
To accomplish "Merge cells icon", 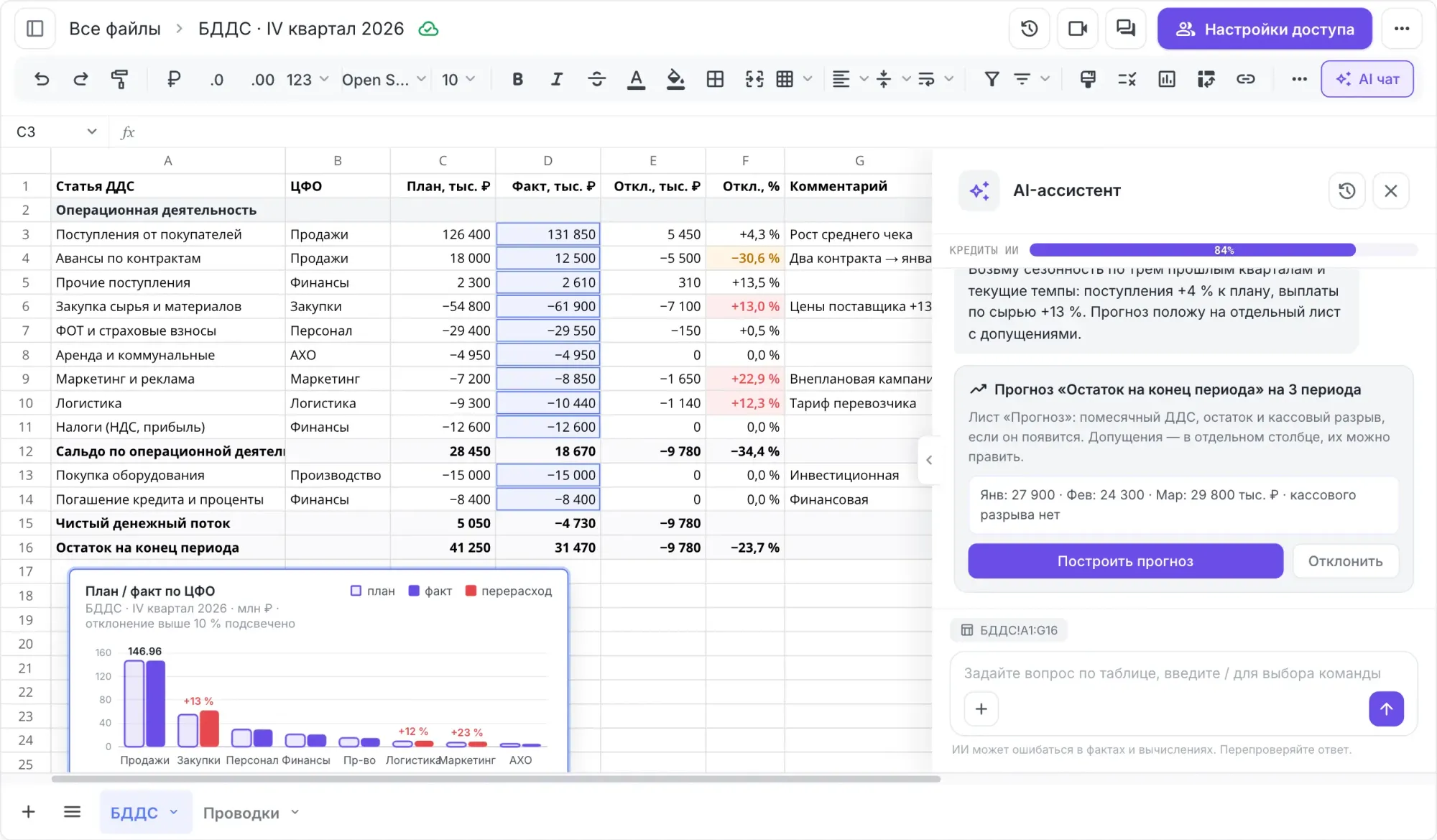I will pos(754,79).
